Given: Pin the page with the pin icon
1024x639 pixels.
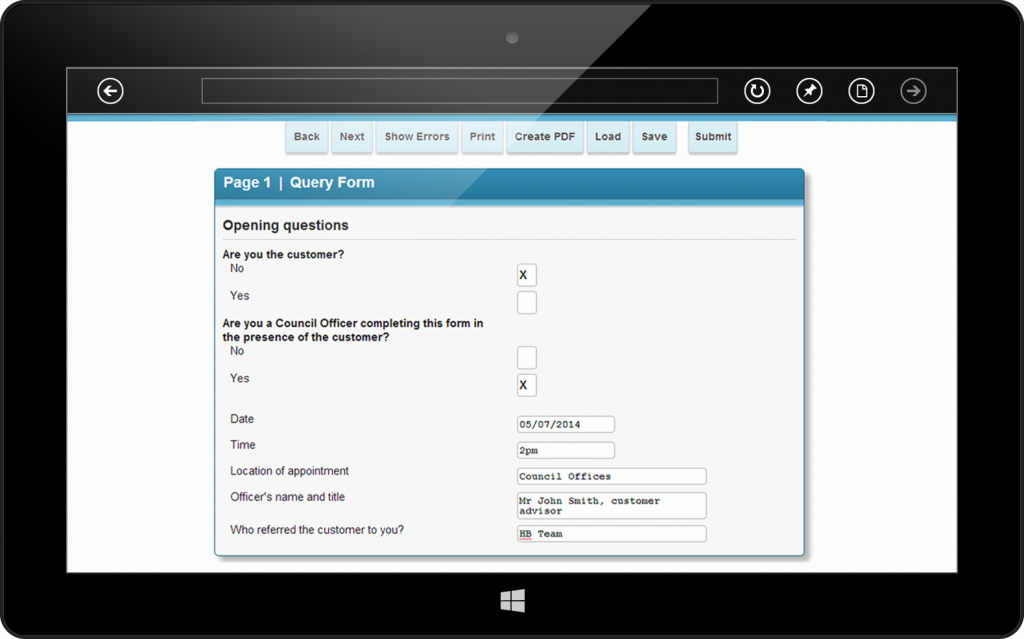Looking at the screenshot, I should coord(809,91).
